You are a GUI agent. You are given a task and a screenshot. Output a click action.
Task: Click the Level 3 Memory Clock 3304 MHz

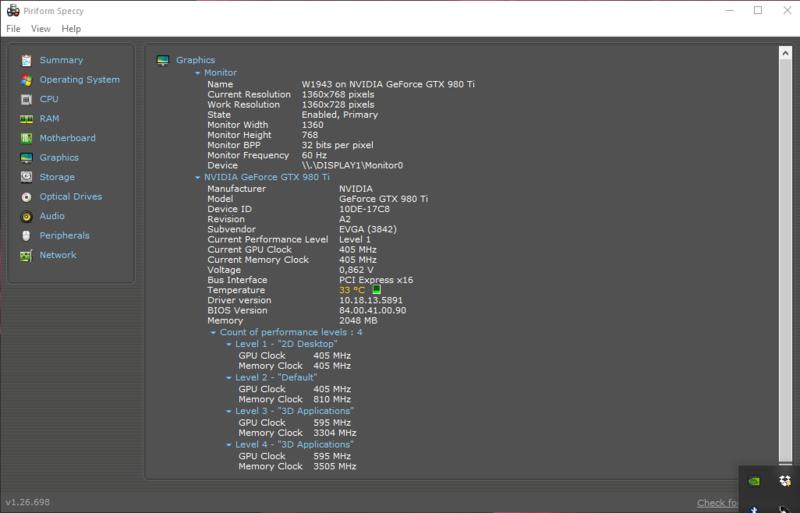[x=335, y=433]
